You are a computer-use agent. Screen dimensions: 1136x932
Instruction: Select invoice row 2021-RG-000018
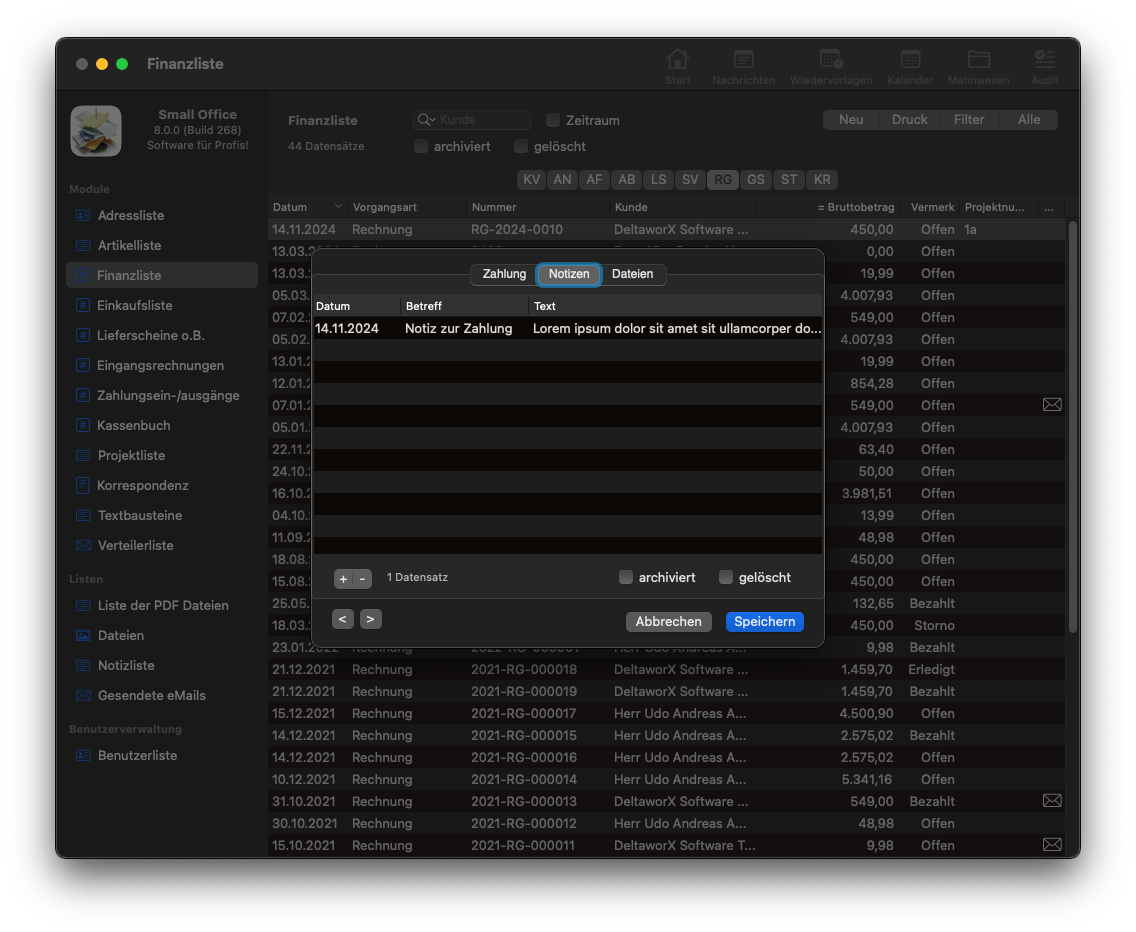(x=667, y=670)
